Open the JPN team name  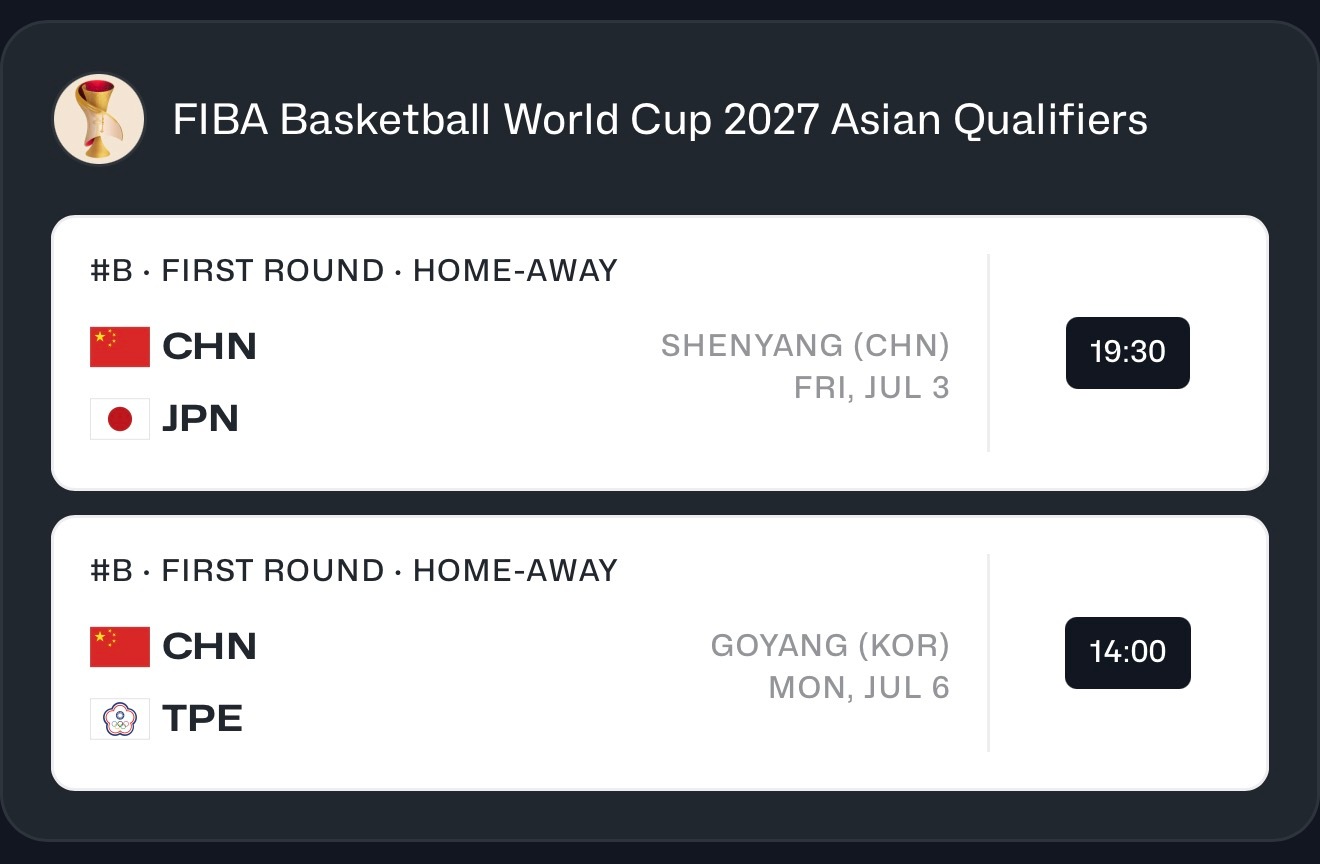[x=200, y=419]
